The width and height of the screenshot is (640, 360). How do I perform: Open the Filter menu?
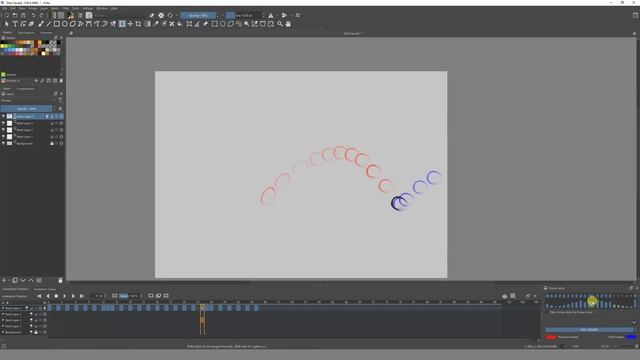[65, 8]
